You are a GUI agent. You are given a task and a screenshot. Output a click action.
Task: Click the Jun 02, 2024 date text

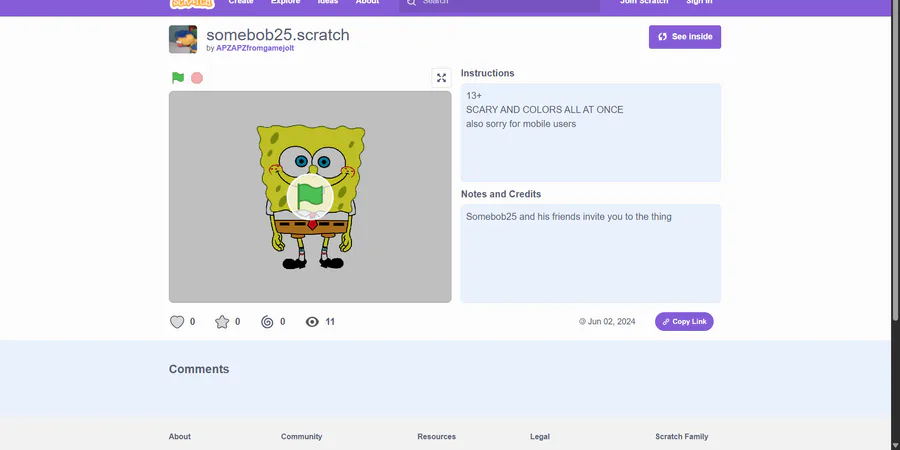pyautogui.click(x=611, y=321)
